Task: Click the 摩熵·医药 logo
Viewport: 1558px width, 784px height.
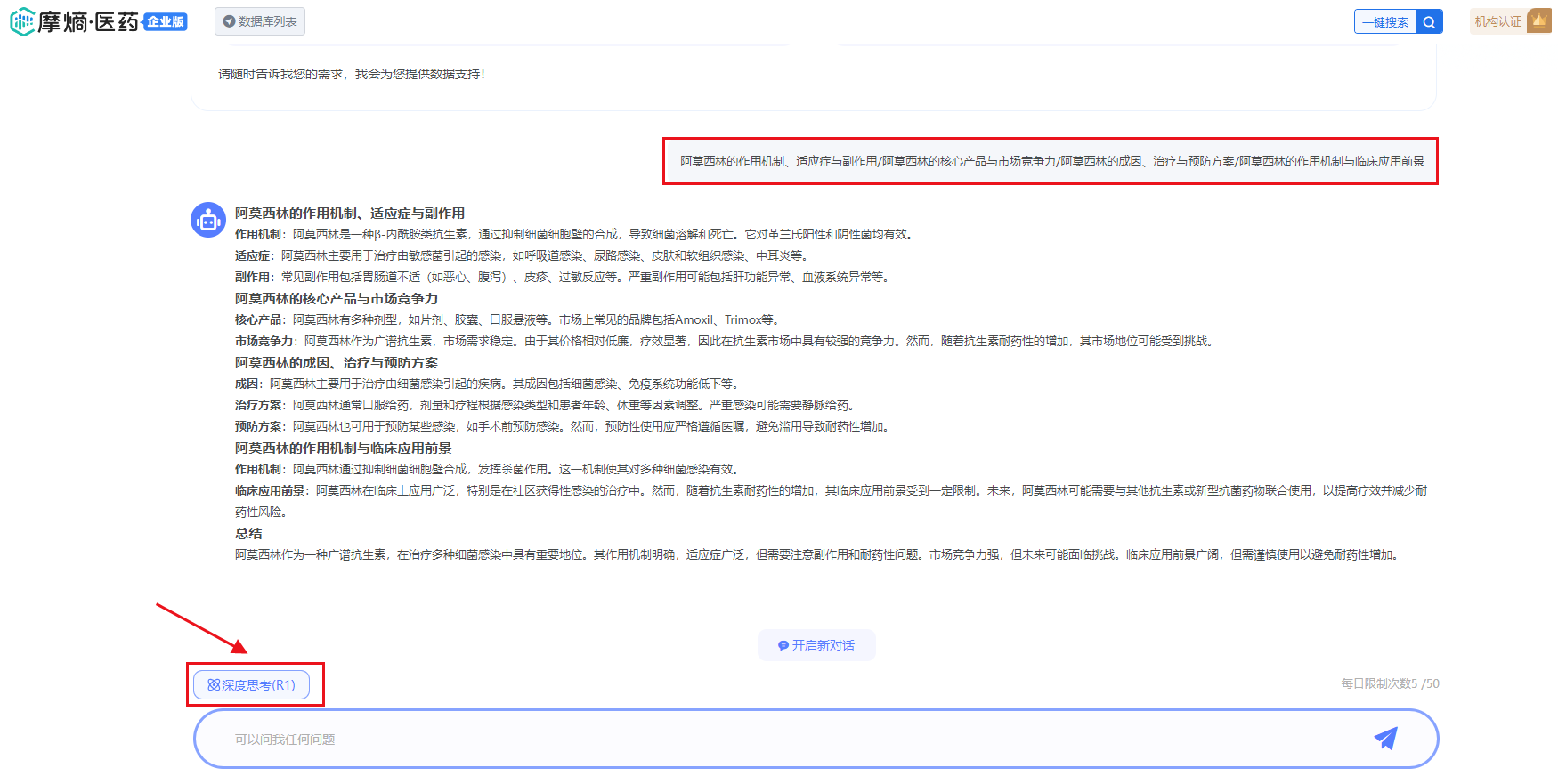Action: (x=75, y=21)
